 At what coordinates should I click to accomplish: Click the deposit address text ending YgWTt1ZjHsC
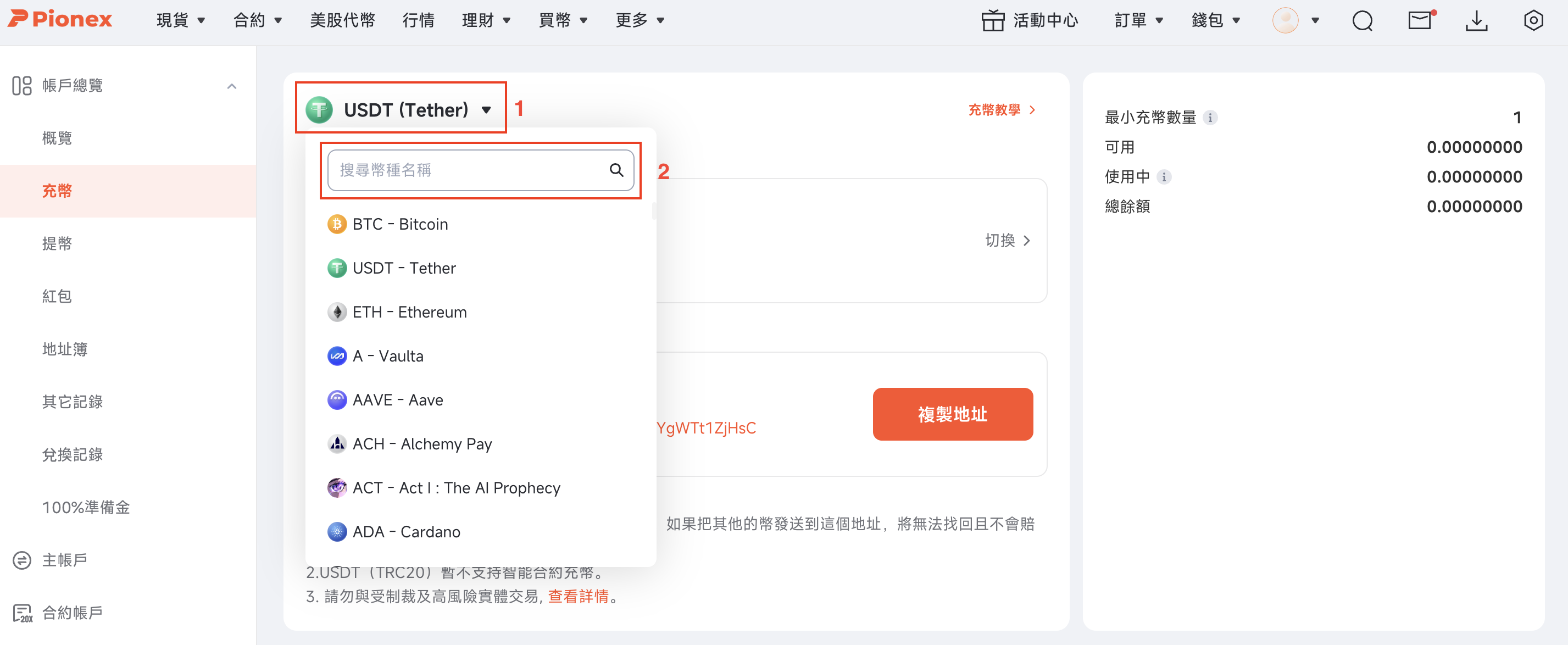coord(706,428)
